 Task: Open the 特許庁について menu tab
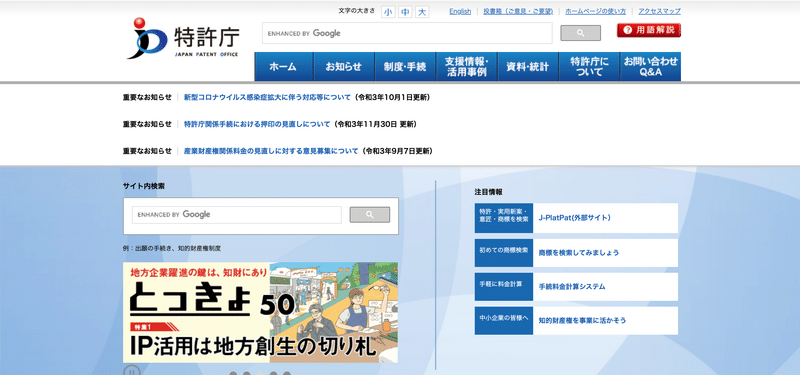point(589,67)
